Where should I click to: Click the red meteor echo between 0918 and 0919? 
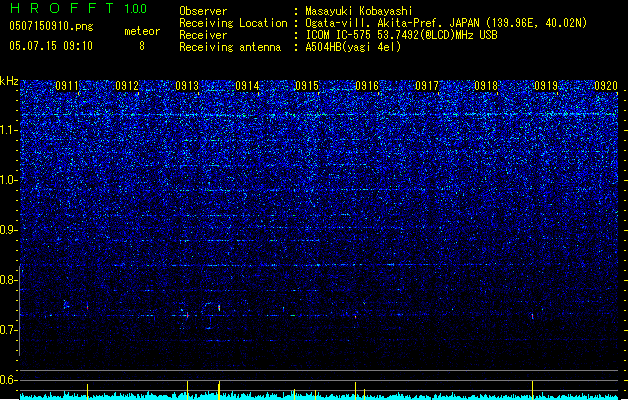pos(533,316)
